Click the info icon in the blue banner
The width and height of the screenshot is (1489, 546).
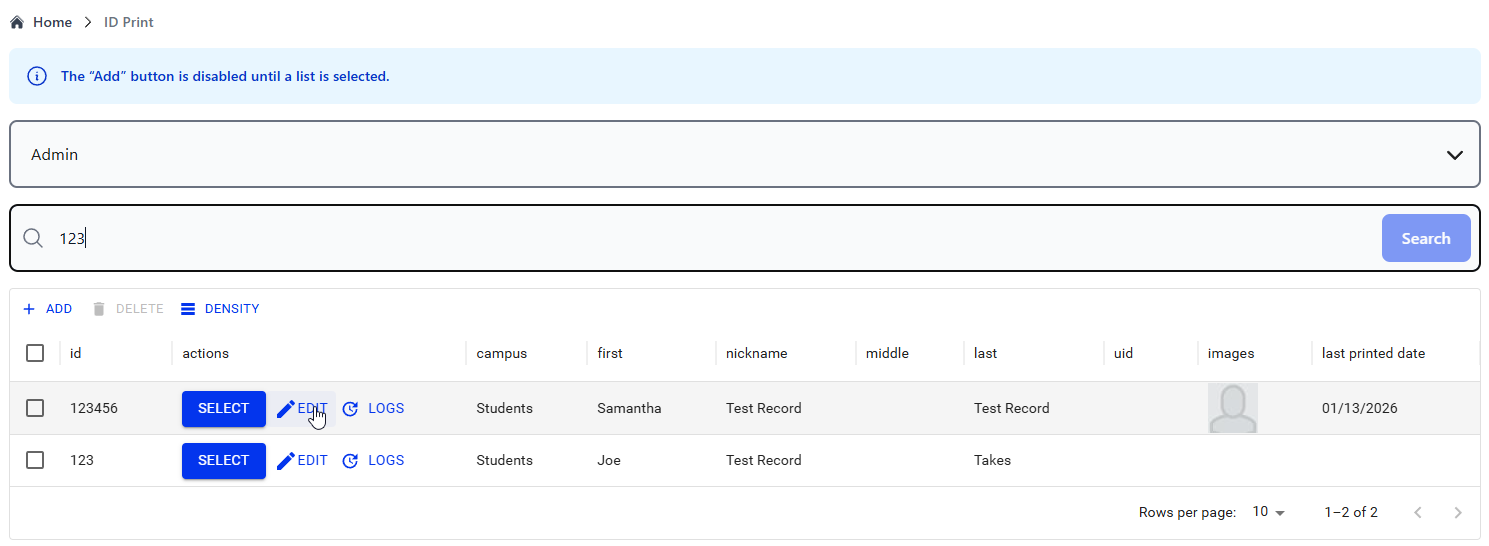pos(36,76)
